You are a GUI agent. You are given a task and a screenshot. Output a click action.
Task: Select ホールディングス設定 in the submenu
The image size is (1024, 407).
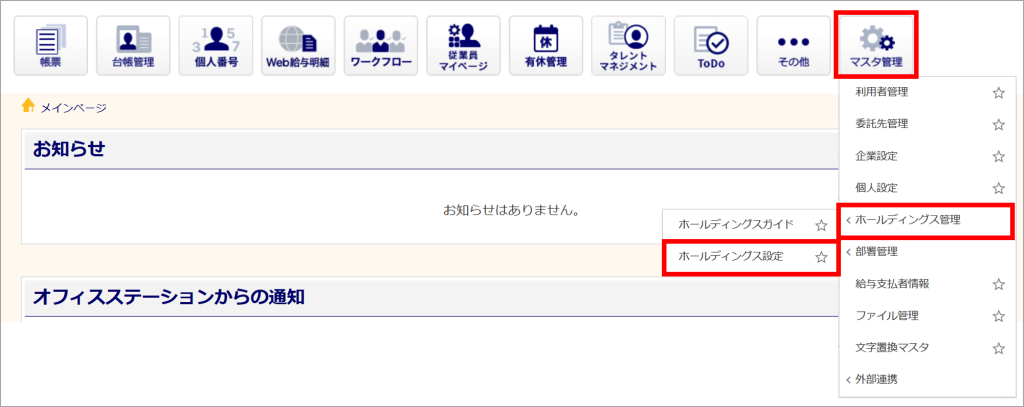point(731,257)
